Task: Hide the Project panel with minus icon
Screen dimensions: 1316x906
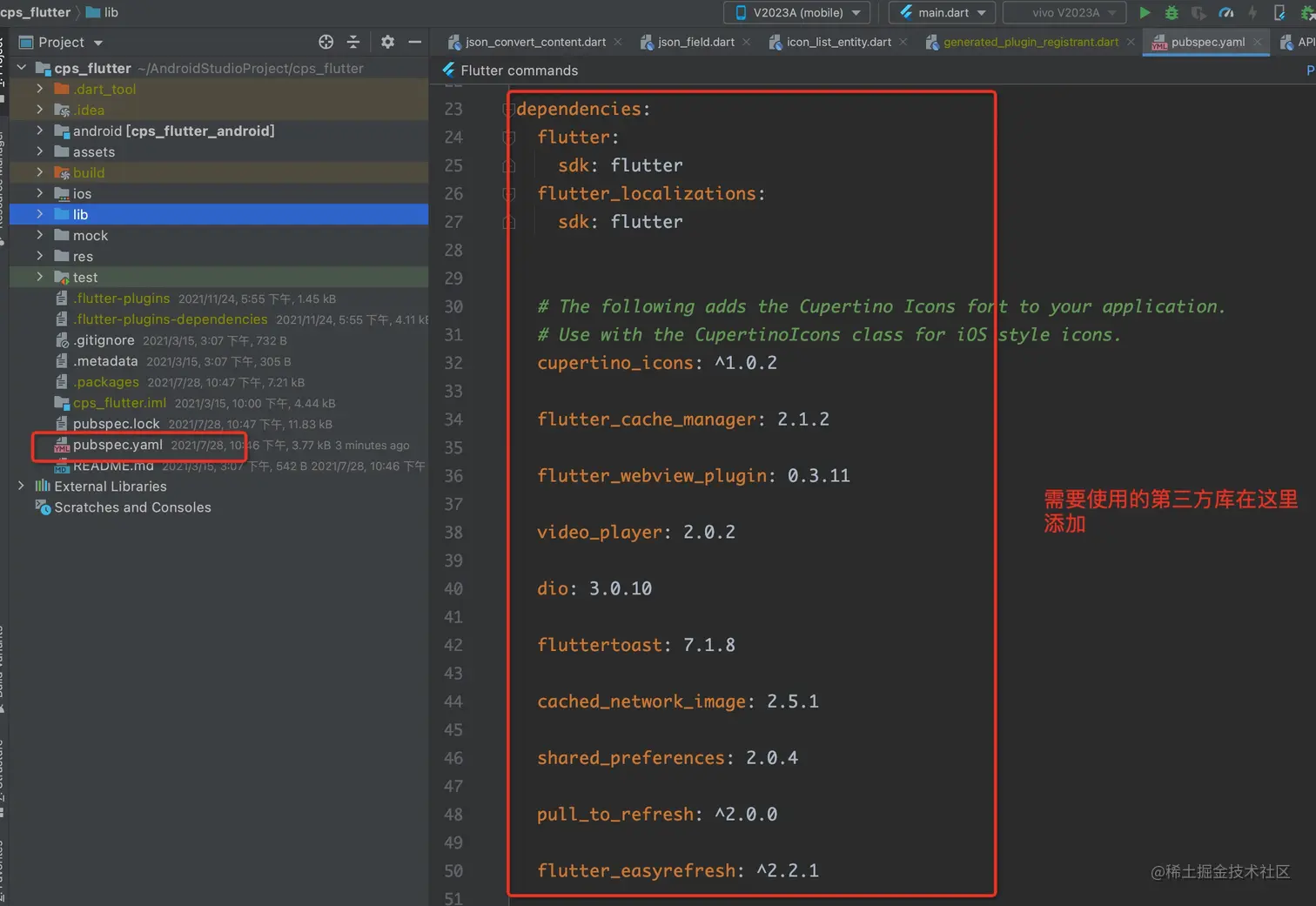Action: point(415,42)
